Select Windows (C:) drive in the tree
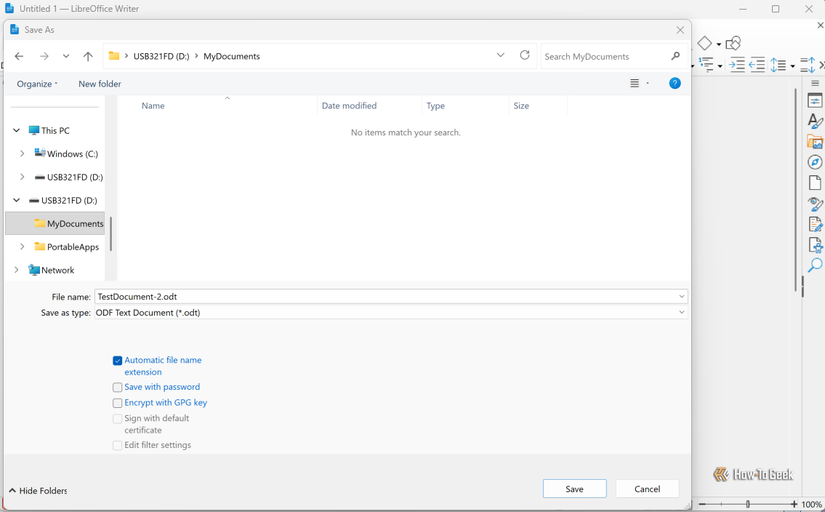The width and height of the screenshot is (825, 512). 72,154
